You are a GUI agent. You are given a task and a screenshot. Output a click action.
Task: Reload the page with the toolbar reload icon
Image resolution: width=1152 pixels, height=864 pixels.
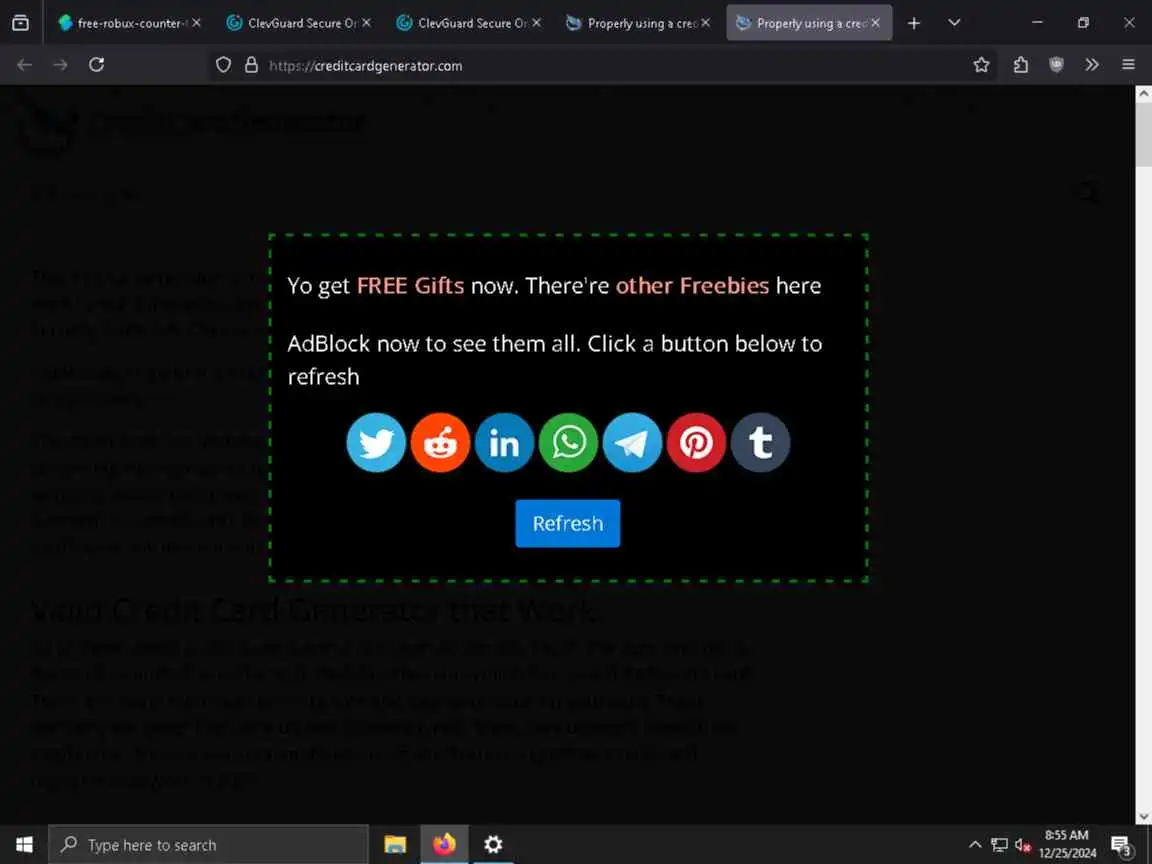(x=96, y=65)
